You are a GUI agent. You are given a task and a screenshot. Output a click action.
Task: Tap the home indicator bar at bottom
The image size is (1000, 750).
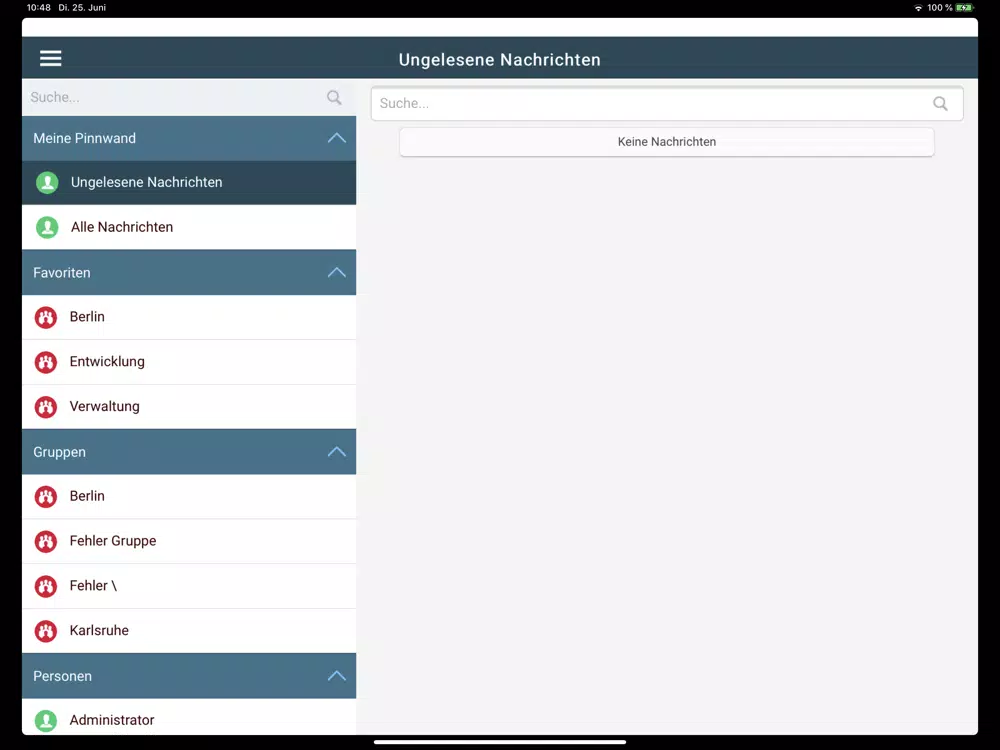pyautogui.click(x=500, y=742)
